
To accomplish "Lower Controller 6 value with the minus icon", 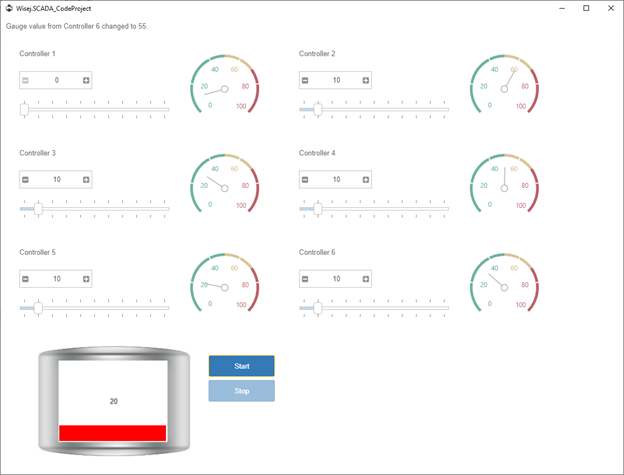I will 305,279.
